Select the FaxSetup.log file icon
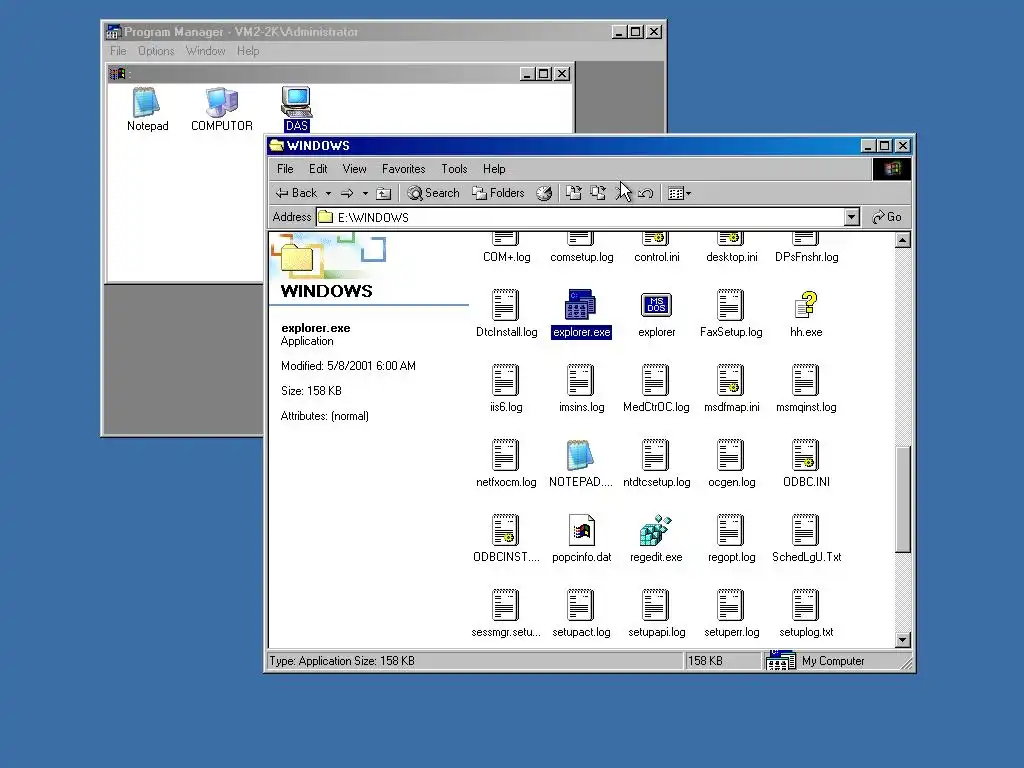The height and width of the screenshot is (768, 1024). click(x=731, y=305)
